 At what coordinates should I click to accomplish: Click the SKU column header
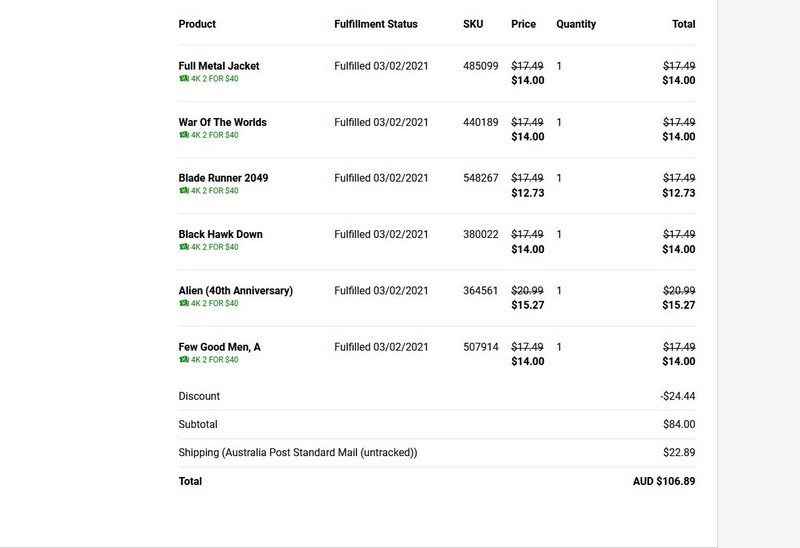tap(473, 24)
